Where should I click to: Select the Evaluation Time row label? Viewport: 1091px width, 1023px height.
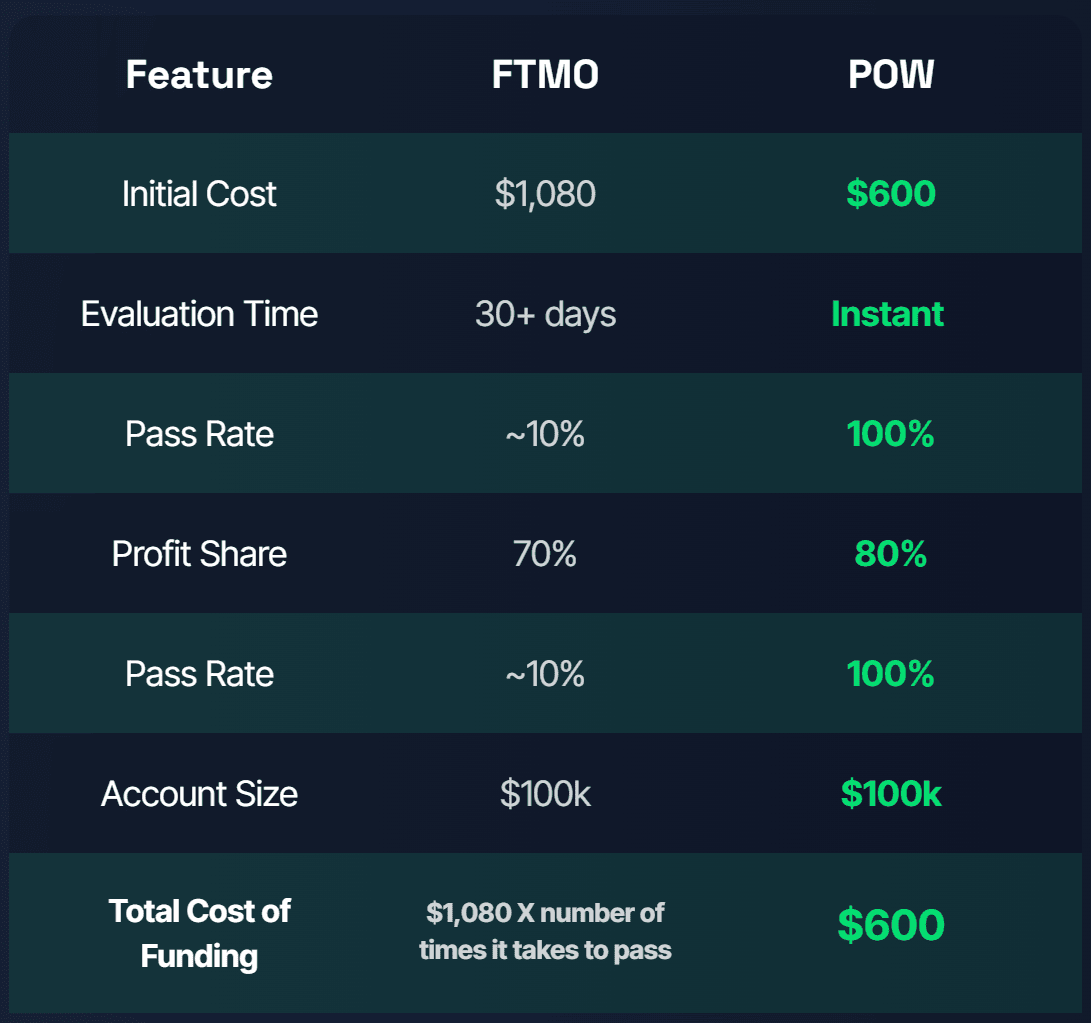tap(199, 314)
